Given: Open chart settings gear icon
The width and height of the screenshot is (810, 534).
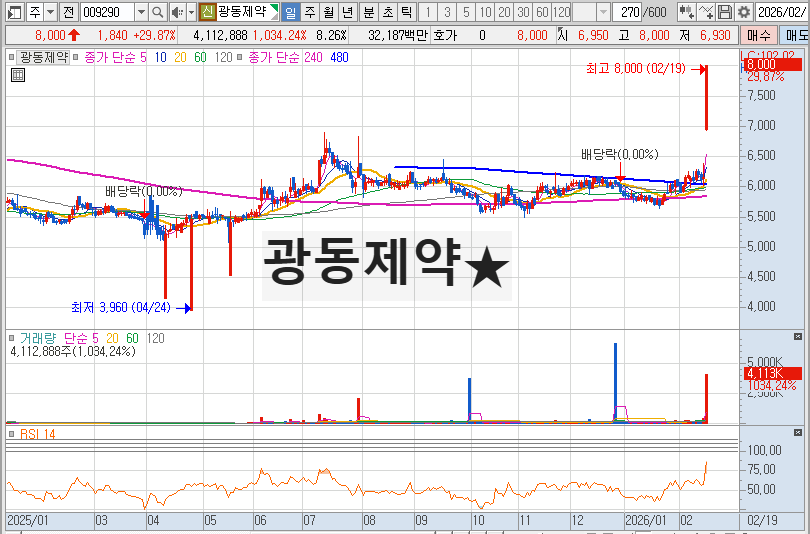Looking at the screenshot, I should pos(744,12).
